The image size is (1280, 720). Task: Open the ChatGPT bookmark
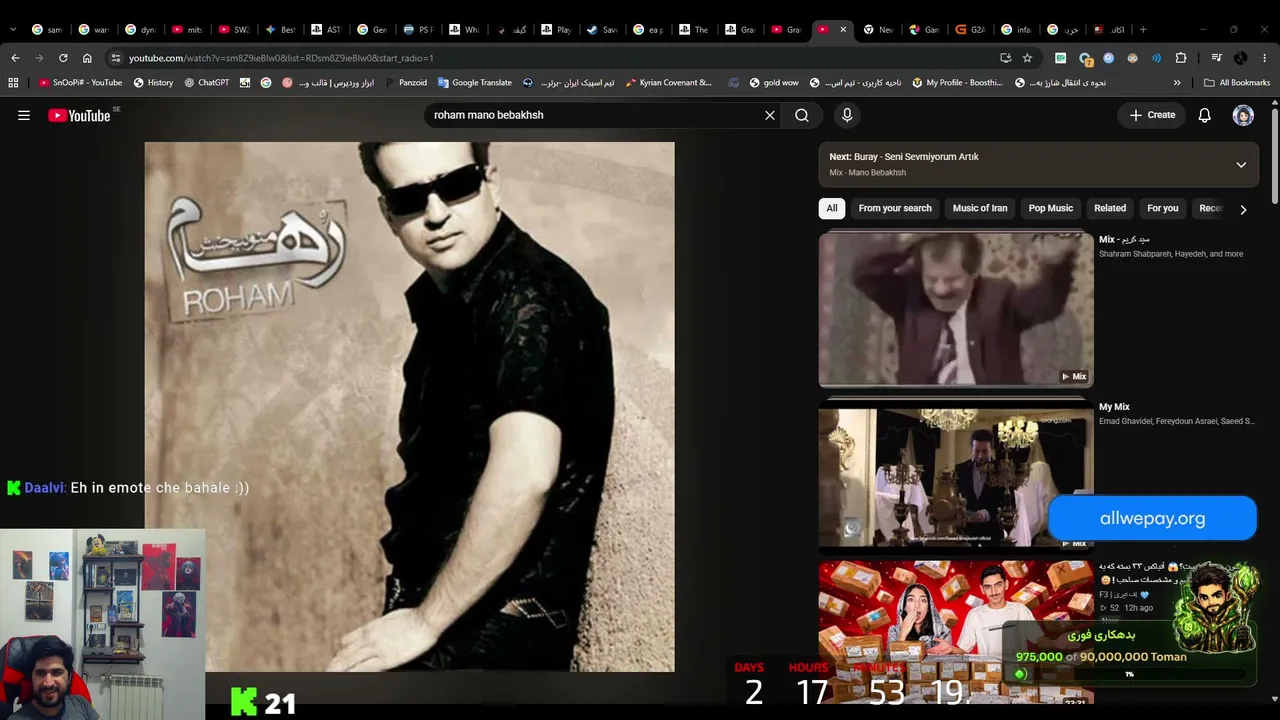[x=206, y=83]
